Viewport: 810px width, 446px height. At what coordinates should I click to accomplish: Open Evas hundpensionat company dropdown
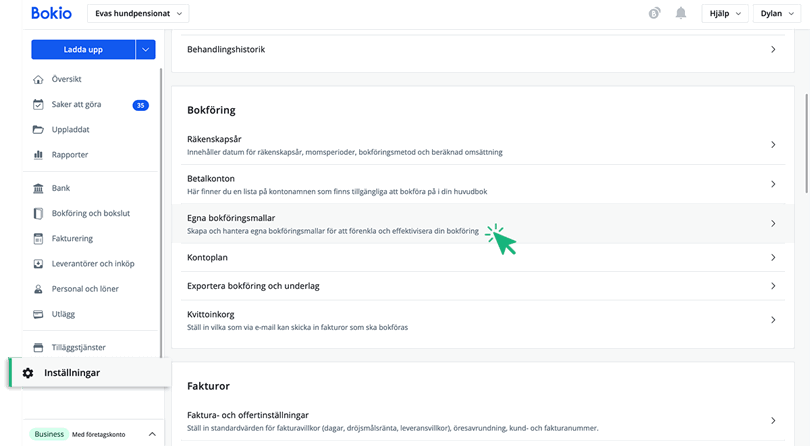[139, 13]
